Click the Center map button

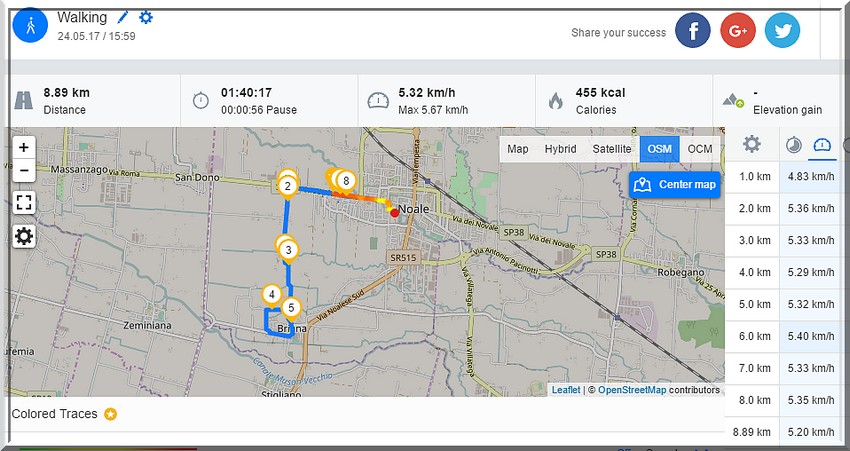coord(675,185)
